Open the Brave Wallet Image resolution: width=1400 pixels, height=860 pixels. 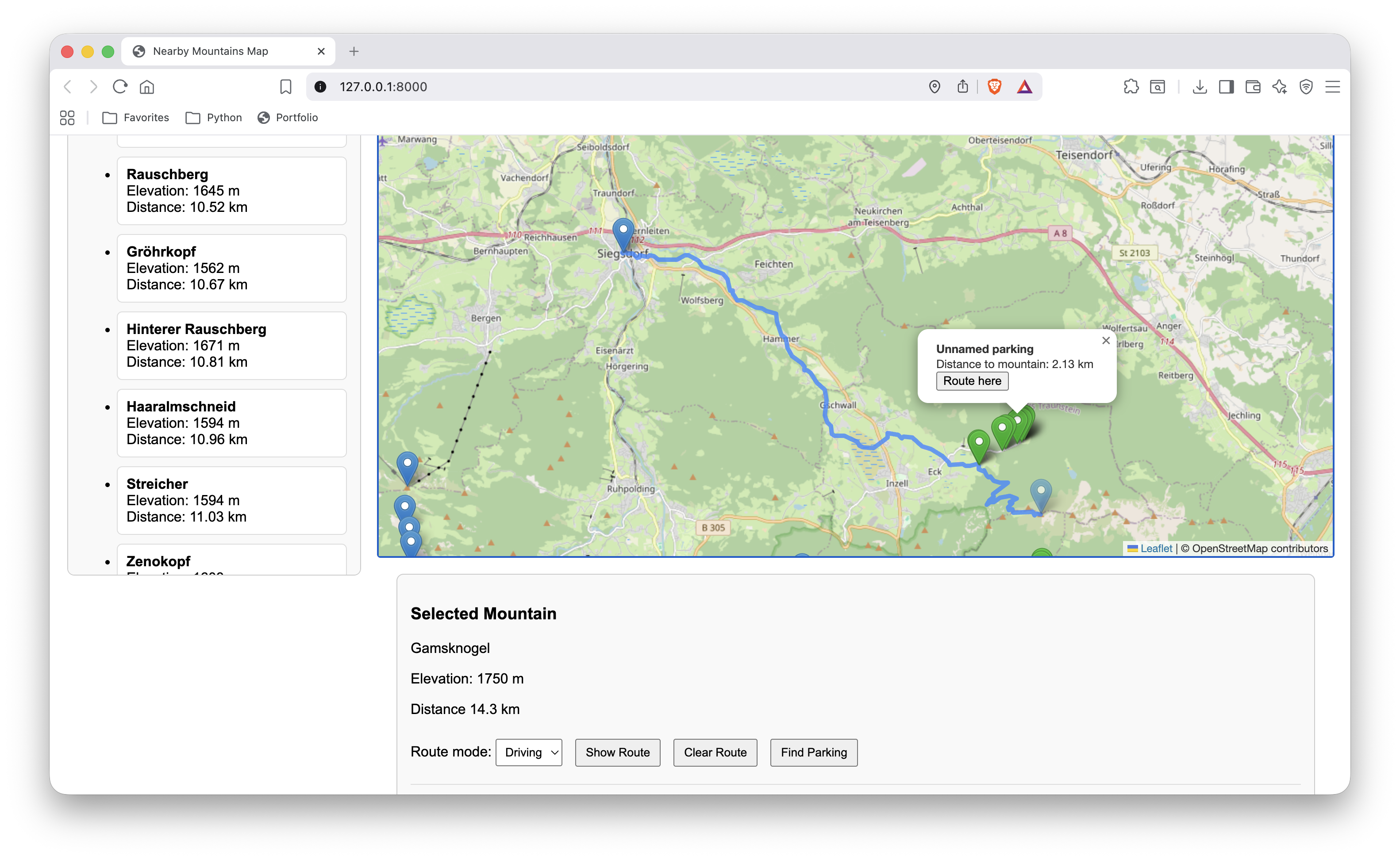coord(1253,86)
